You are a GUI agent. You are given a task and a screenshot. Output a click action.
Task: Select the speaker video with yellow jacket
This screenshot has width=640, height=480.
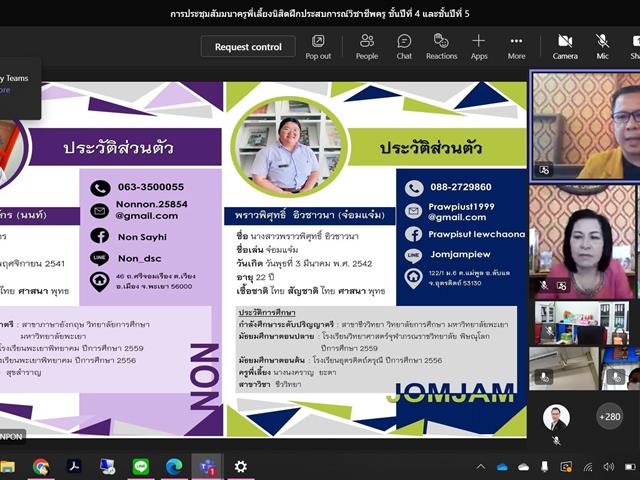(585, 126)
